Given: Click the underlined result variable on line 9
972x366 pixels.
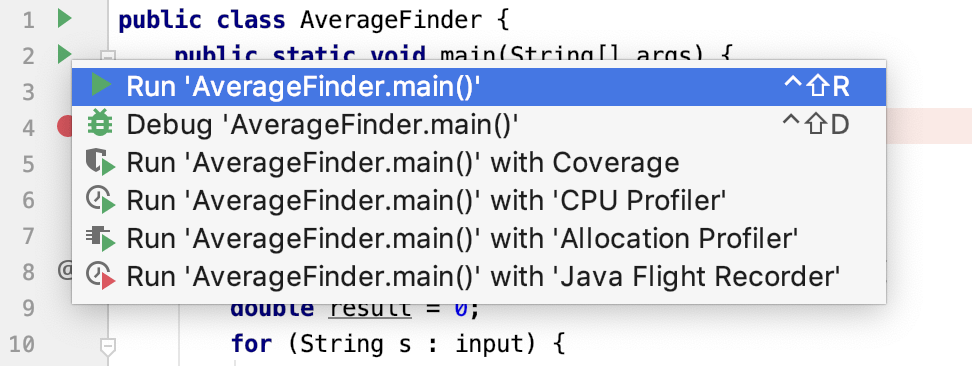Looking at the screenshot, I should coord(370,308).
